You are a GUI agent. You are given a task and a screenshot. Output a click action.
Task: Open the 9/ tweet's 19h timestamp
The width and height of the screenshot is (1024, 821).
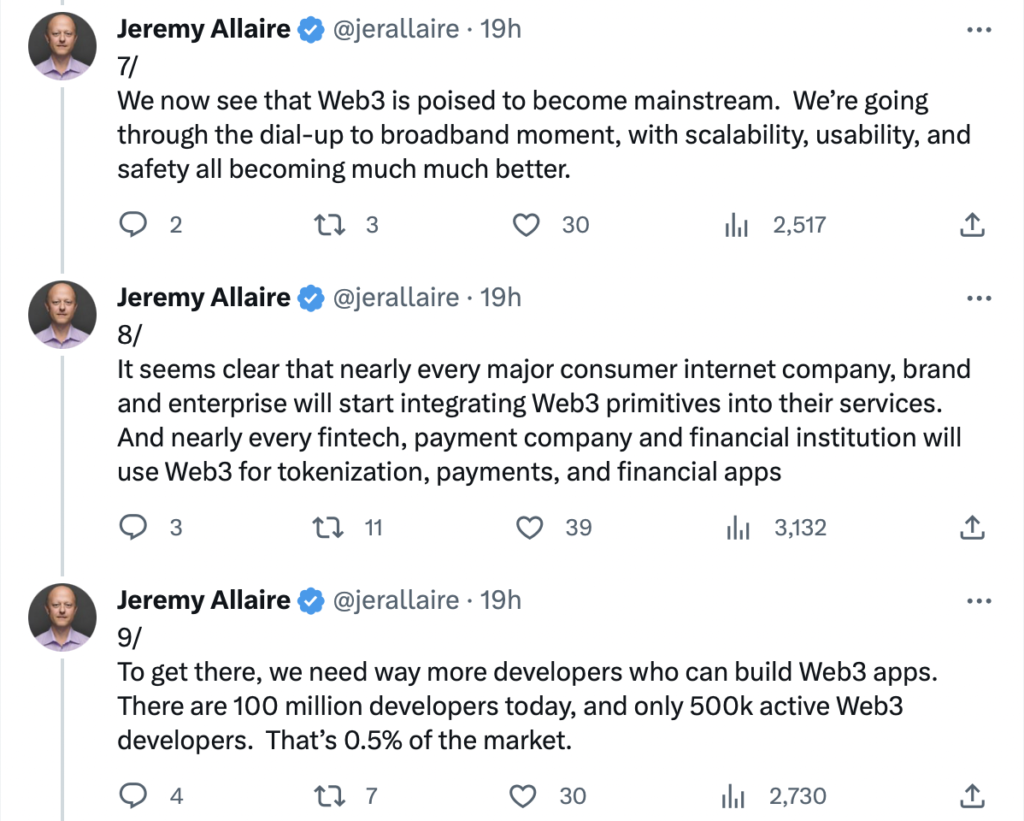pos(501,600)
